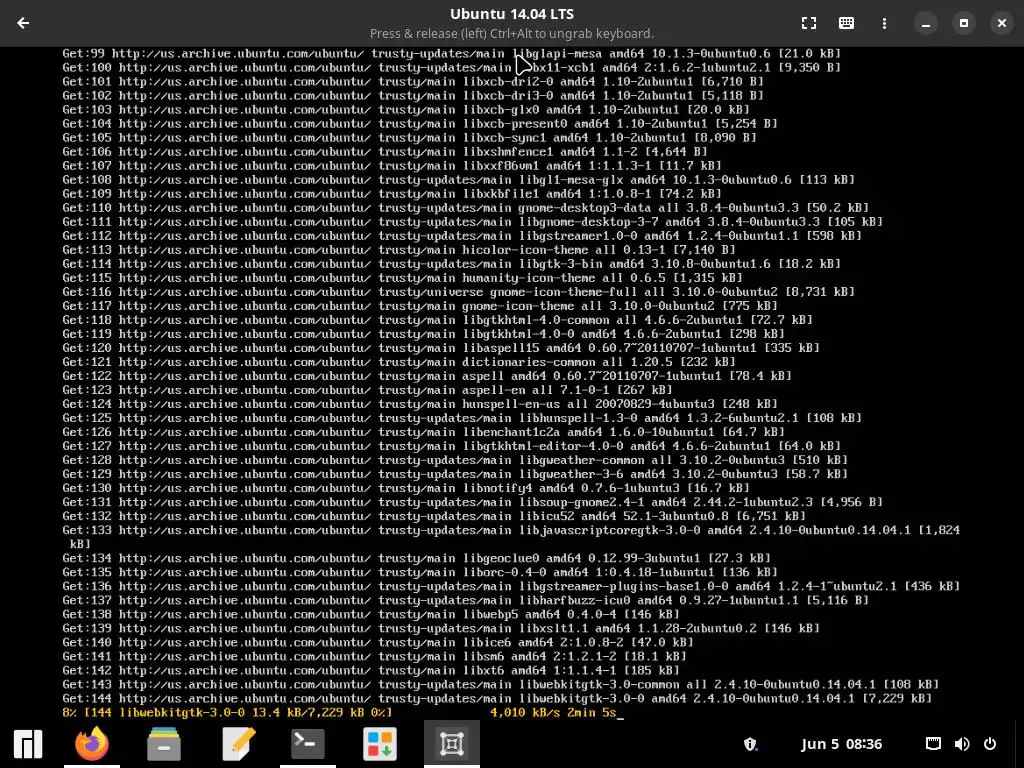Enter fullscreen mode for the VM
1024x768 pixels.
pyautogui.click(x=808, y=23)
